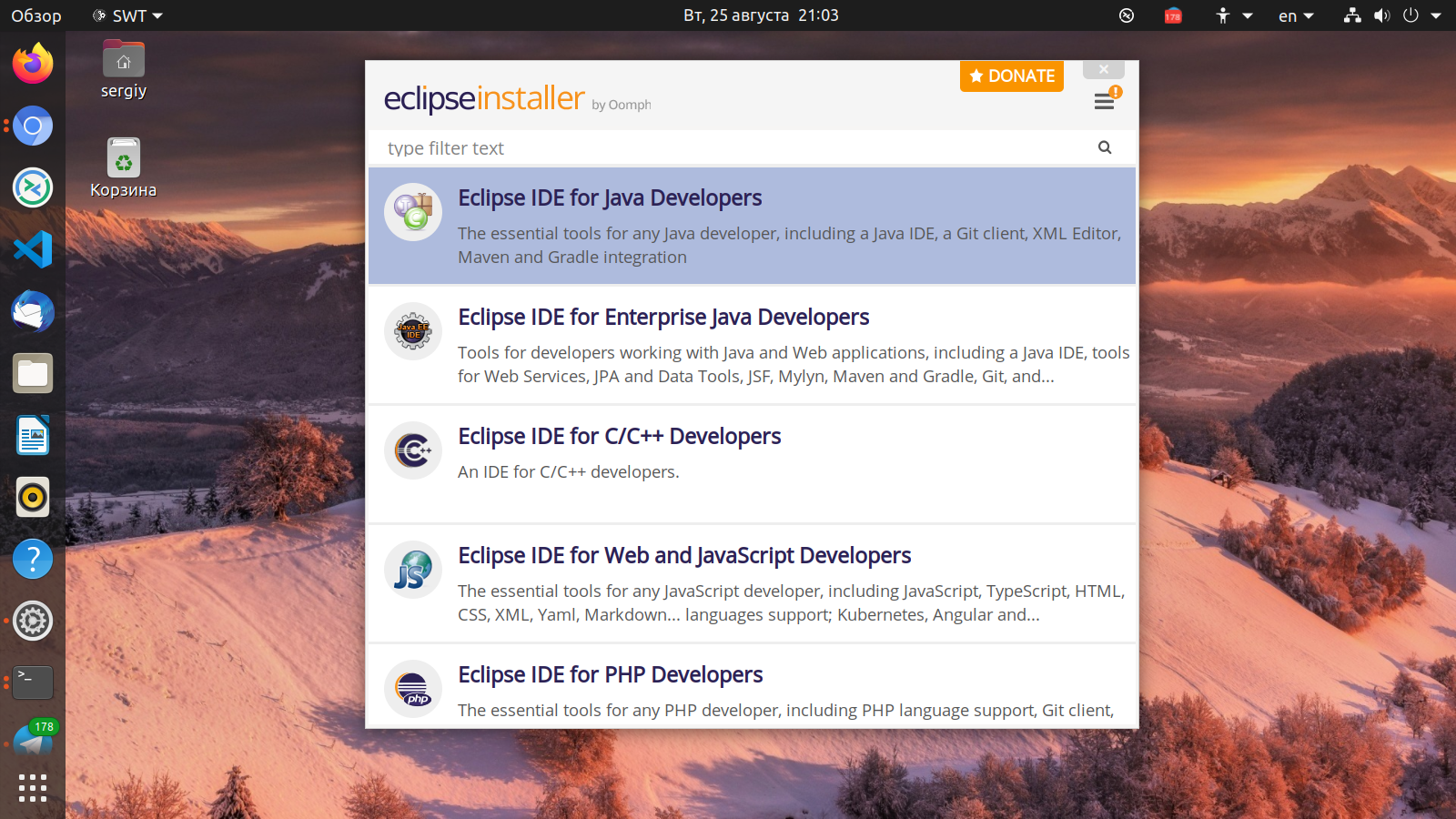1456x819 pixels.
Task: Open the Eclipse installer hamburger menu
Action: coord(1104,102)
